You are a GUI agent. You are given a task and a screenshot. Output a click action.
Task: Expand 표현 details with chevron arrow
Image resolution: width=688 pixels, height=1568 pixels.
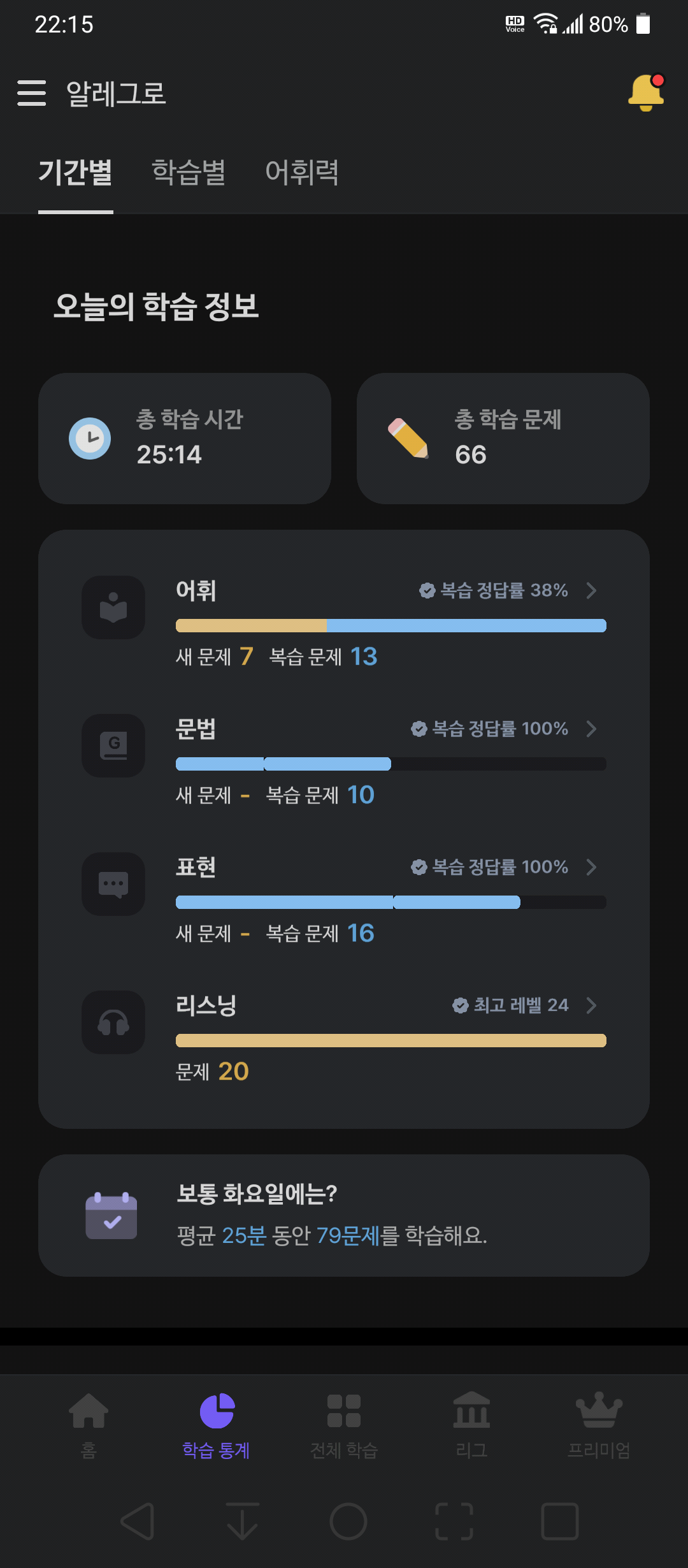591,867
